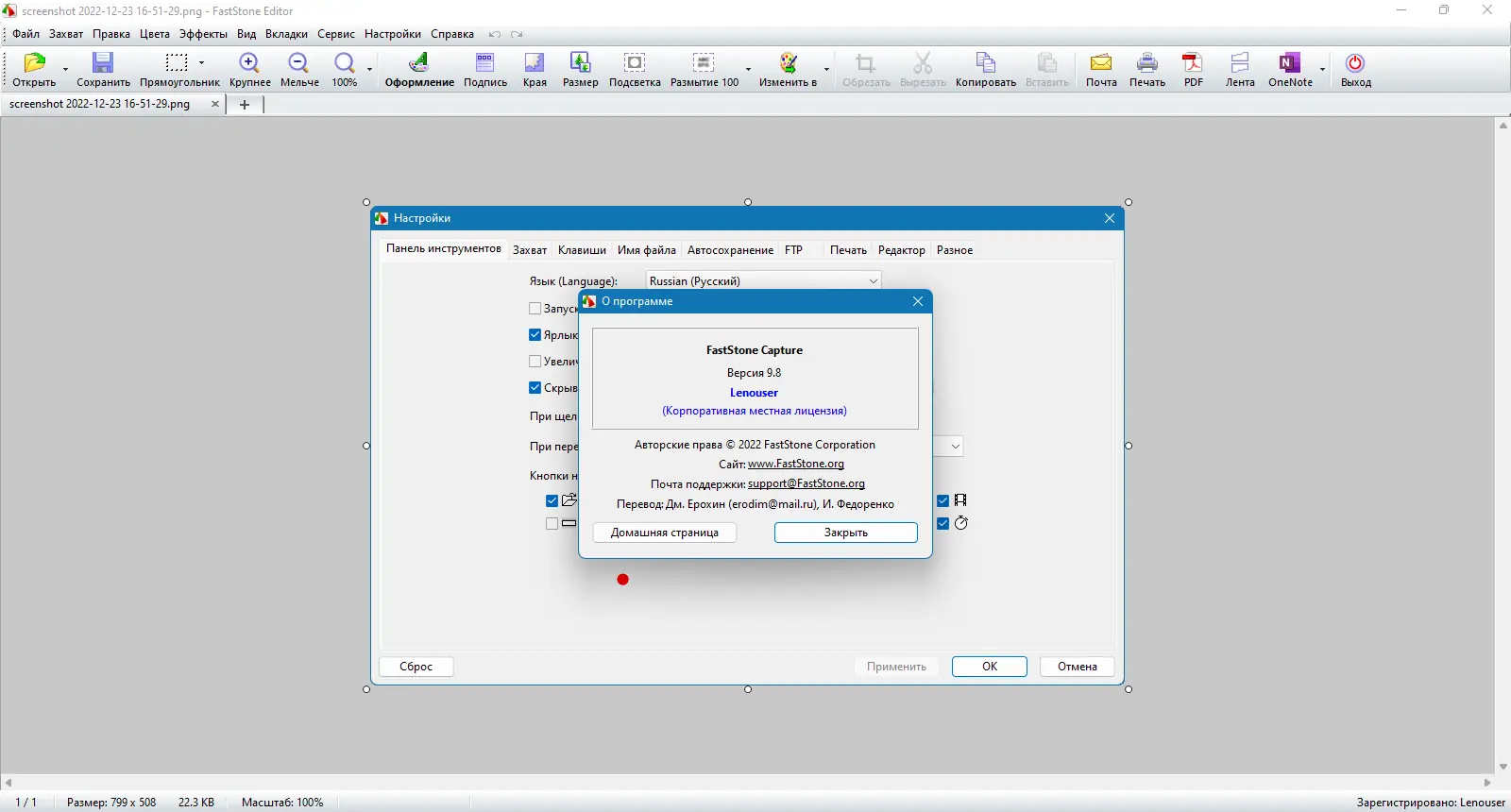This screenshot has width=1511, height=812.
Task: Click the undo arrow beside the Справка menu
Action: (495, 35)
